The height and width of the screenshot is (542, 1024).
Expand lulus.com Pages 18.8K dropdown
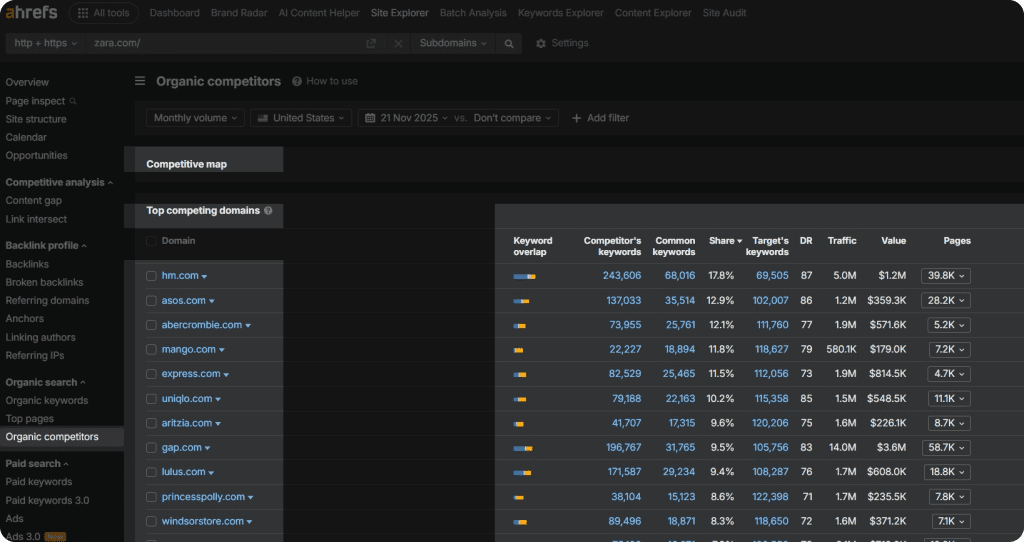pyautogui.click(x=947, y=471)
